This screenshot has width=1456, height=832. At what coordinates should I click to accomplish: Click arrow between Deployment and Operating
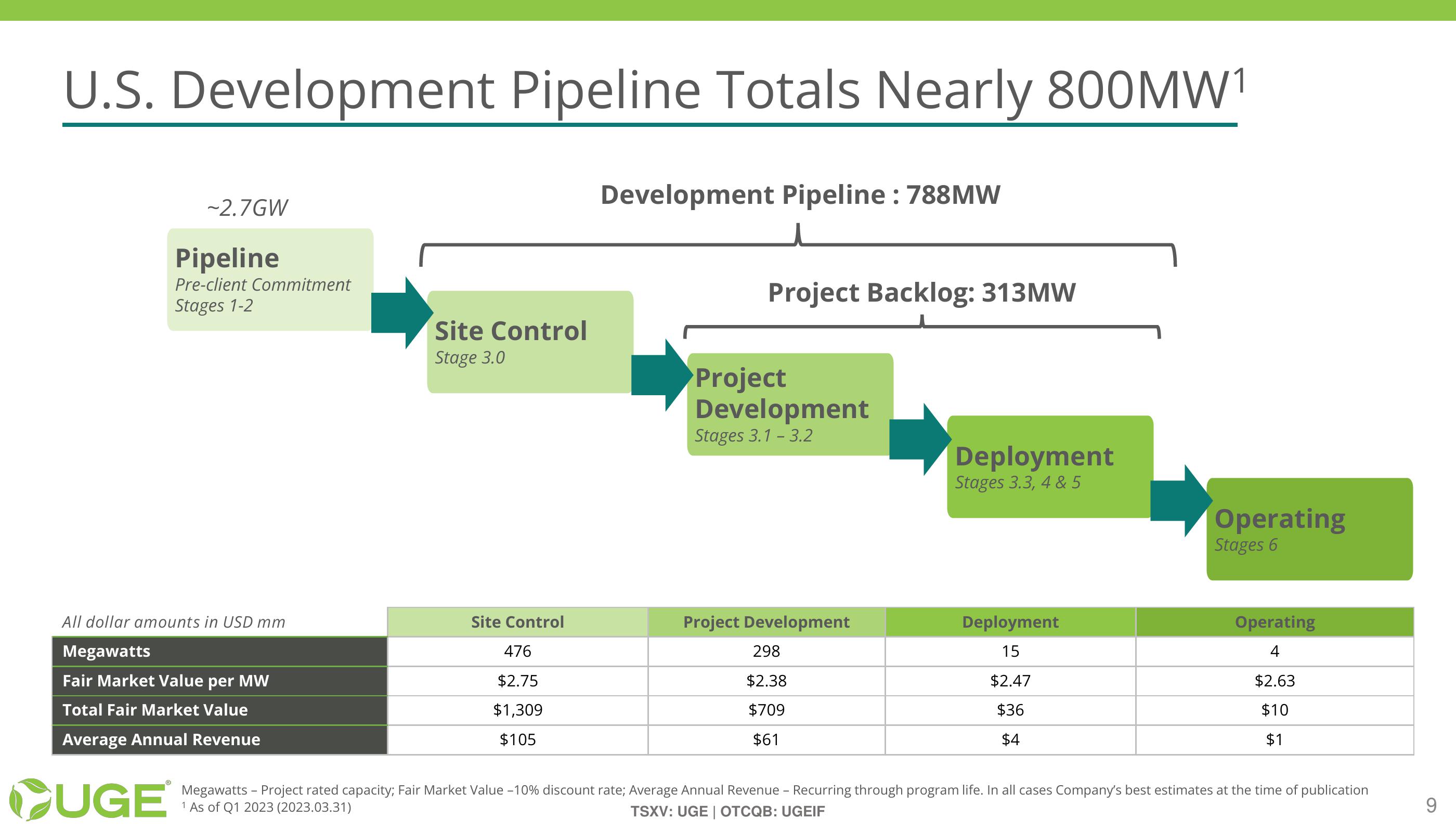click(x=1181, y=501)
